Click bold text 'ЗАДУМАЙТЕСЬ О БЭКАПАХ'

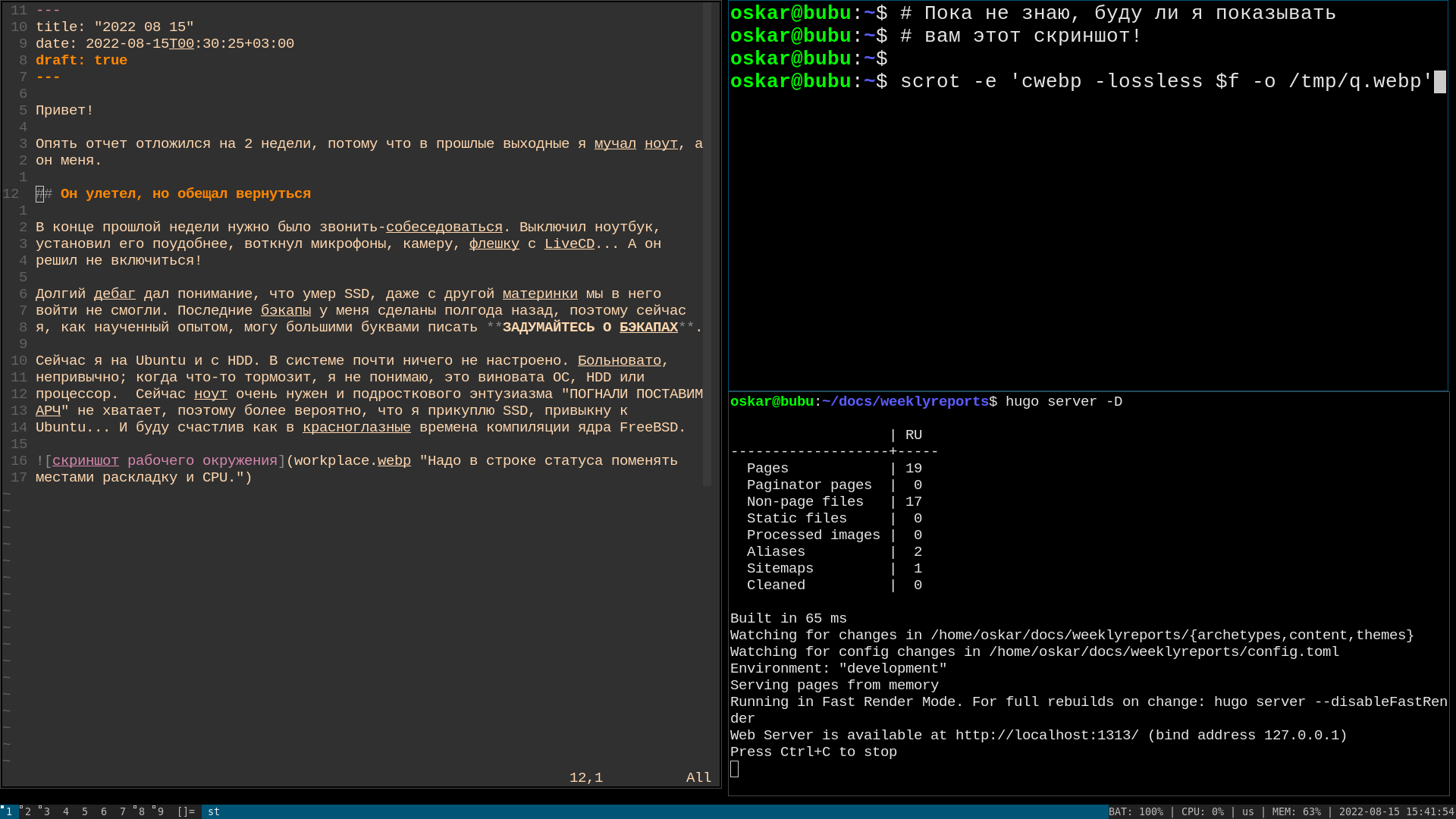pos(590,328)
